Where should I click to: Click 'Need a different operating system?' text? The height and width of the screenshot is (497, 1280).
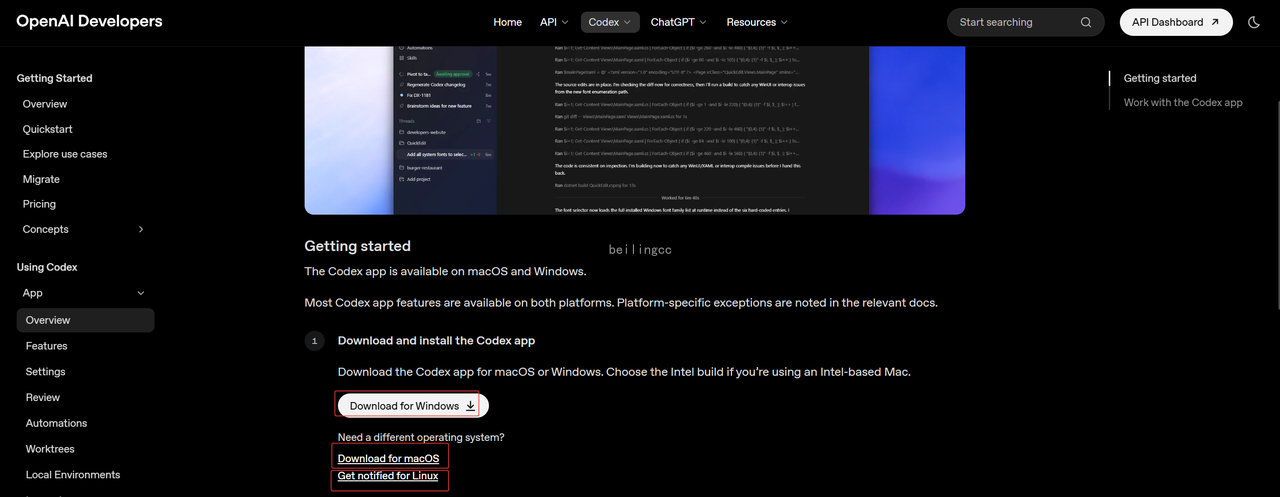tap(421, 438)
